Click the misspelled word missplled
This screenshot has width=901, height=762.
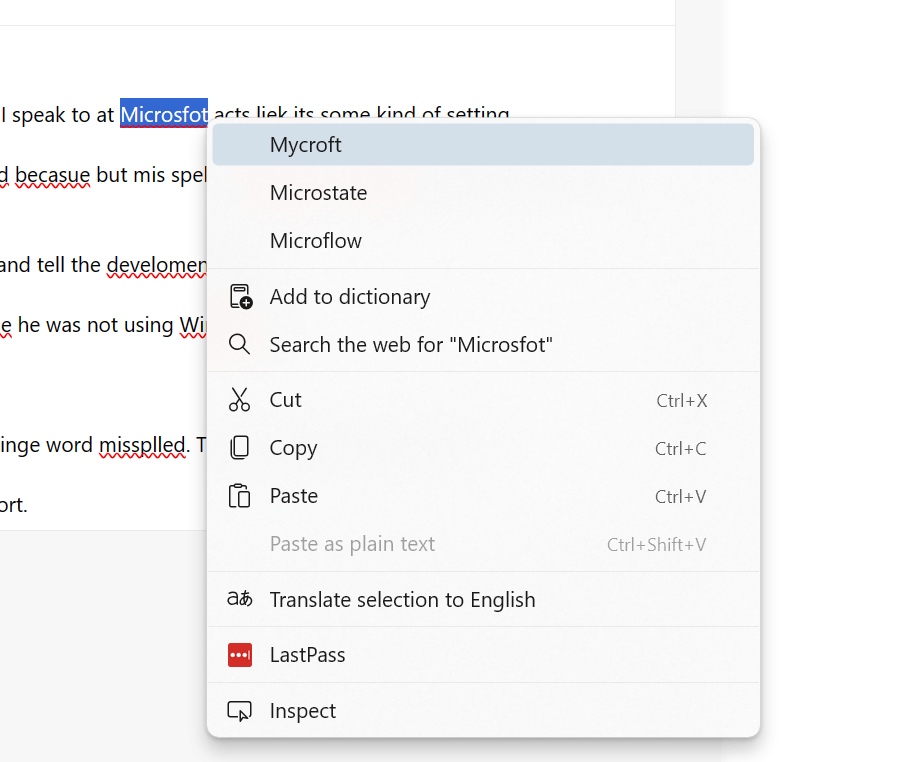tap(142, 445)
